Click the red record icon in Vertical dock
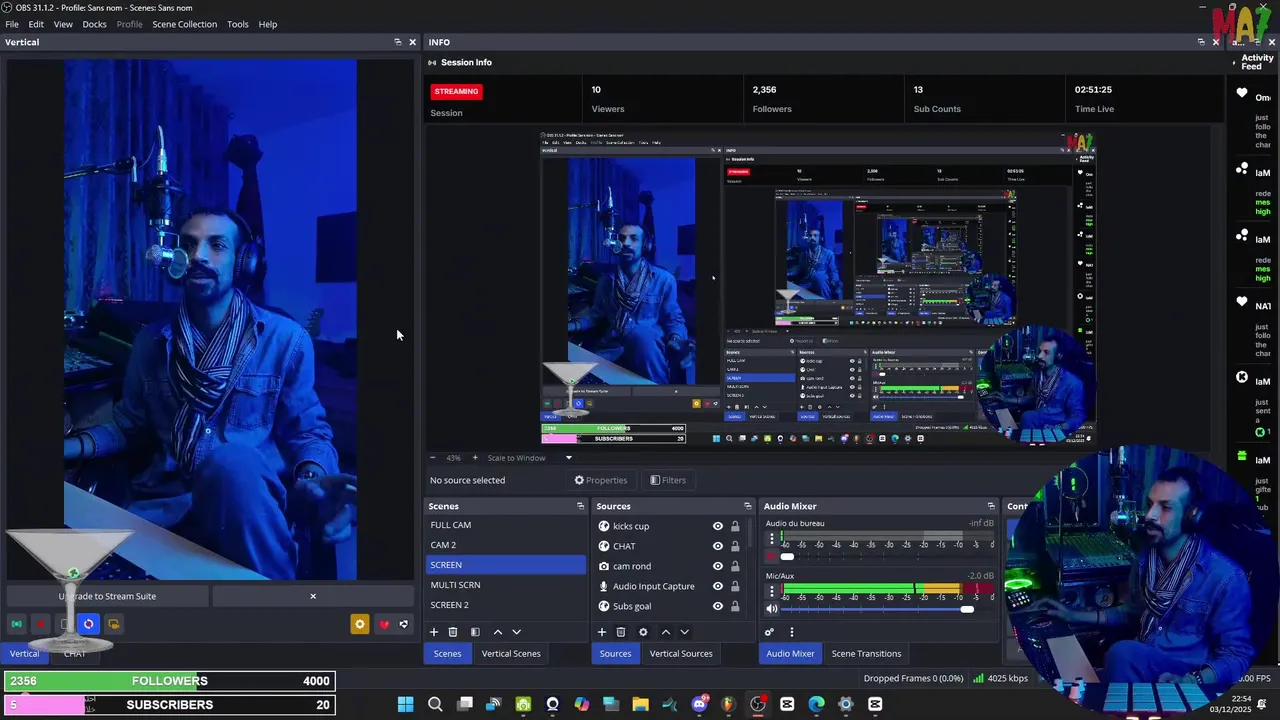This screenshot has height=720, width=1280. click(41, 624)
